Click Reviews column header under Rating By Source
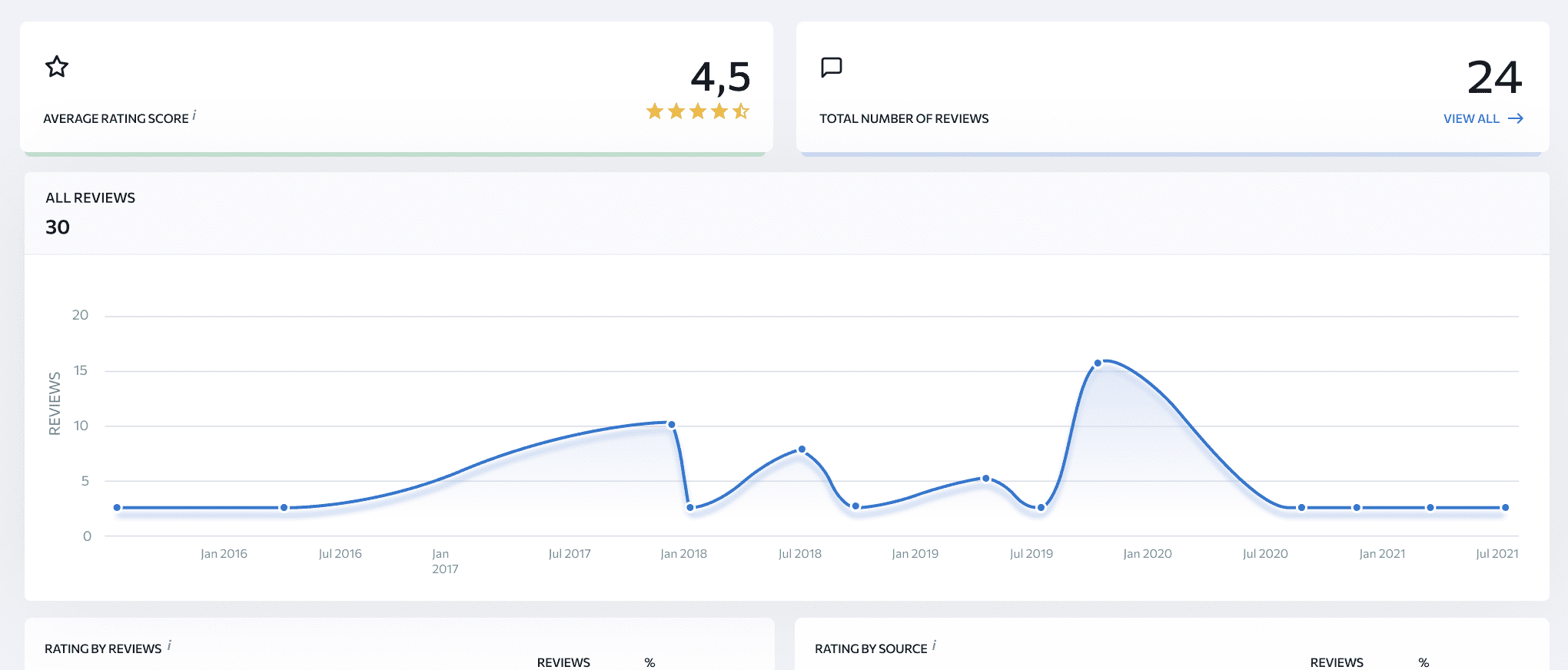Screen dimensions: 1568x670 click(1337, 662)
